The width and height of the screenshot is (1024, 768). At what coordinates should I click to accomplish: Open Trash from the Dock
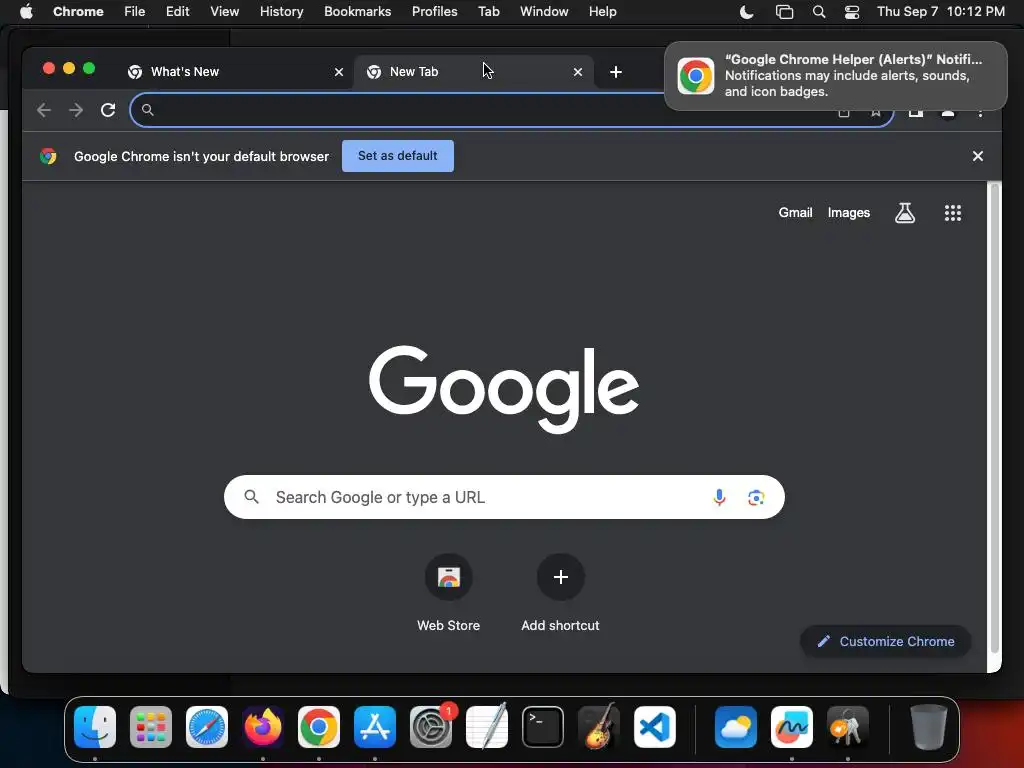tap(928, 727)
